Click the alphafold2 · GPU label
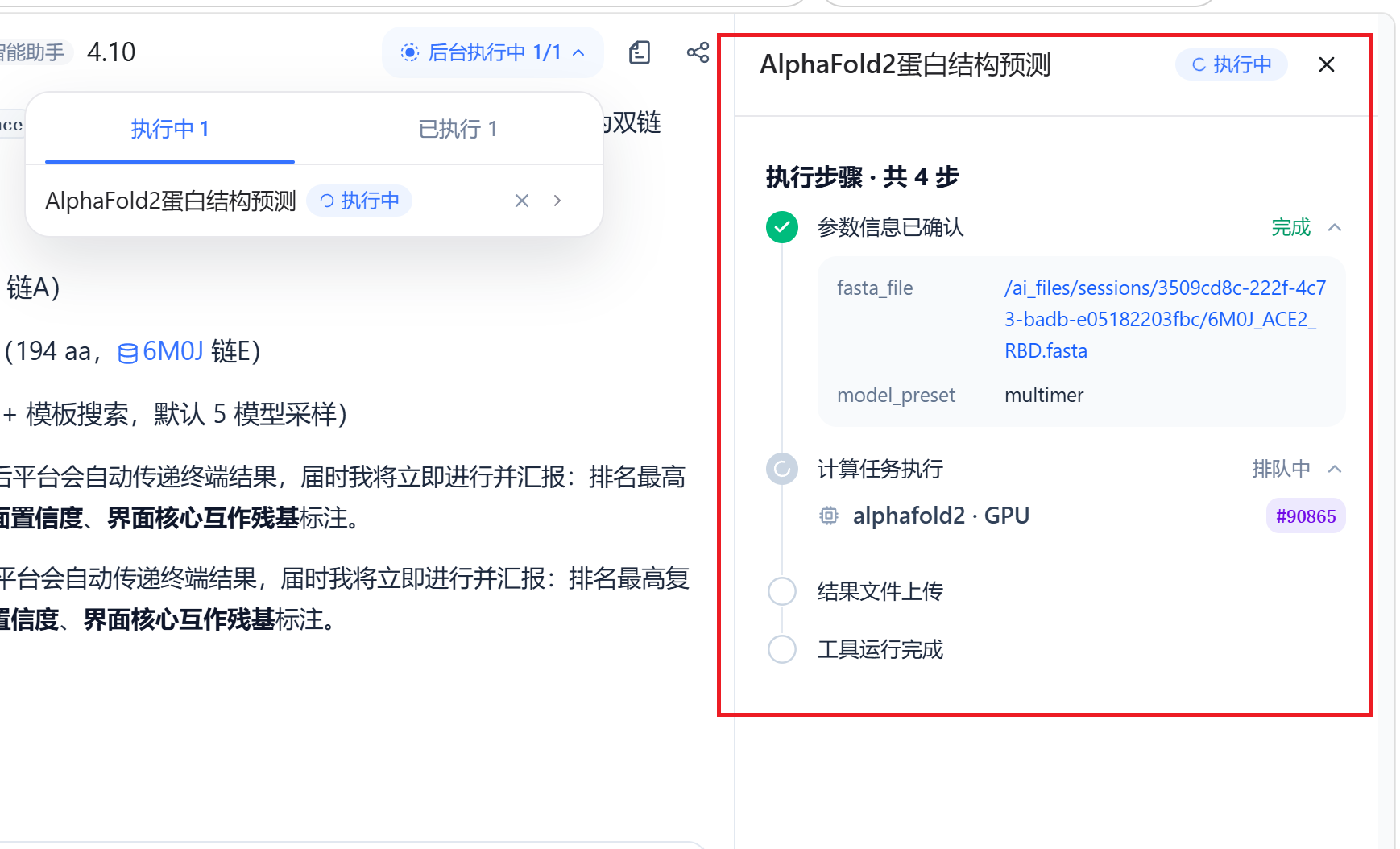The width and height of the screenshot is (1400, 849). (x=941, y=516)
